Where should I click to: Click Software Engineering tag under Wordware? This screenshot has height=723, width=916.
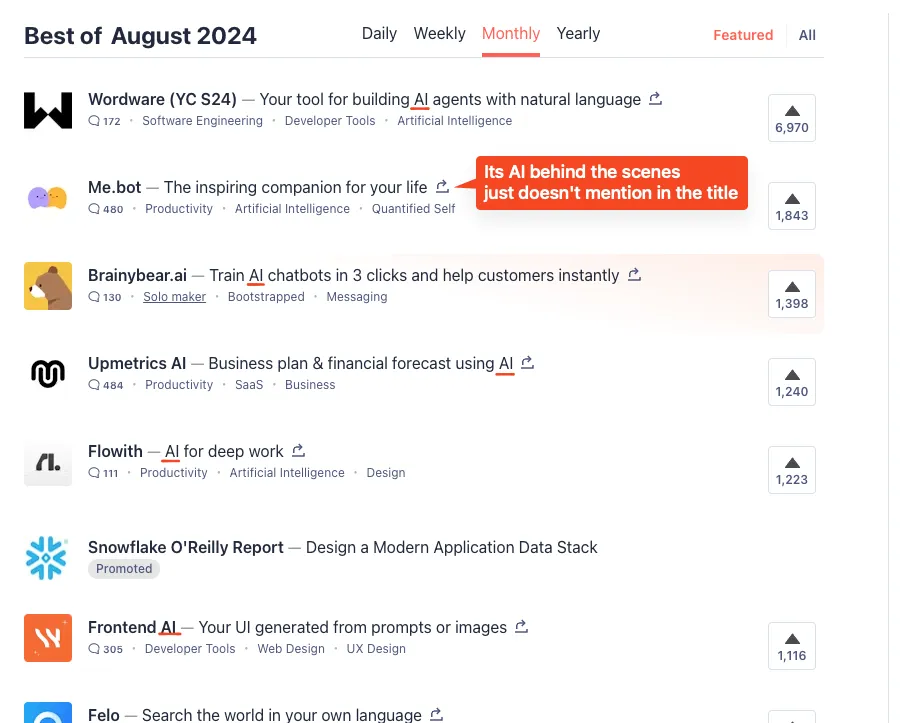point(202,120)
